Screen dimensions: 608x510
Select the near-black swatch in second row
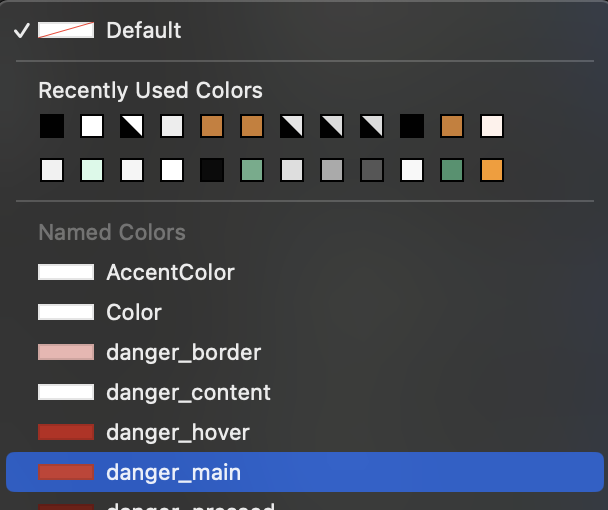coord(212,170)
